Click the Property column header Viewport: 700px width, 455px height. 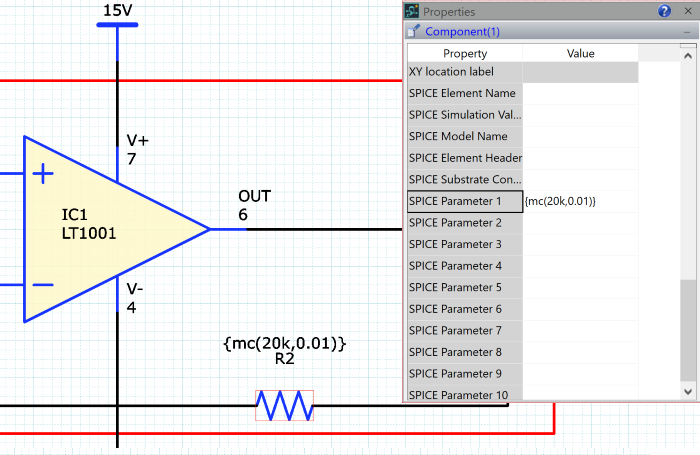coord(465,53)
